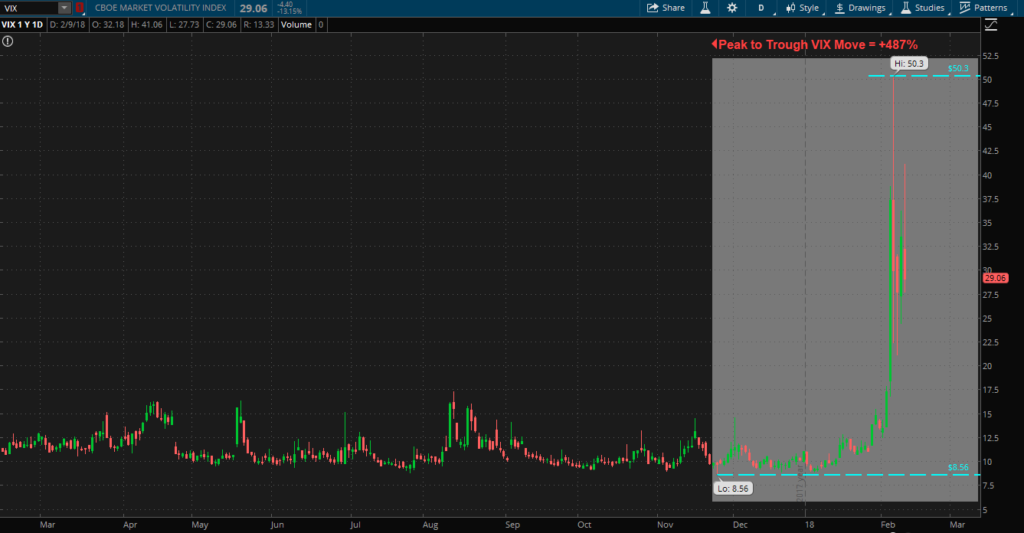Click the O: 32.18 open value
Image resolution: width=1024 pixels, height=533 pixels.
pos(108,25)
